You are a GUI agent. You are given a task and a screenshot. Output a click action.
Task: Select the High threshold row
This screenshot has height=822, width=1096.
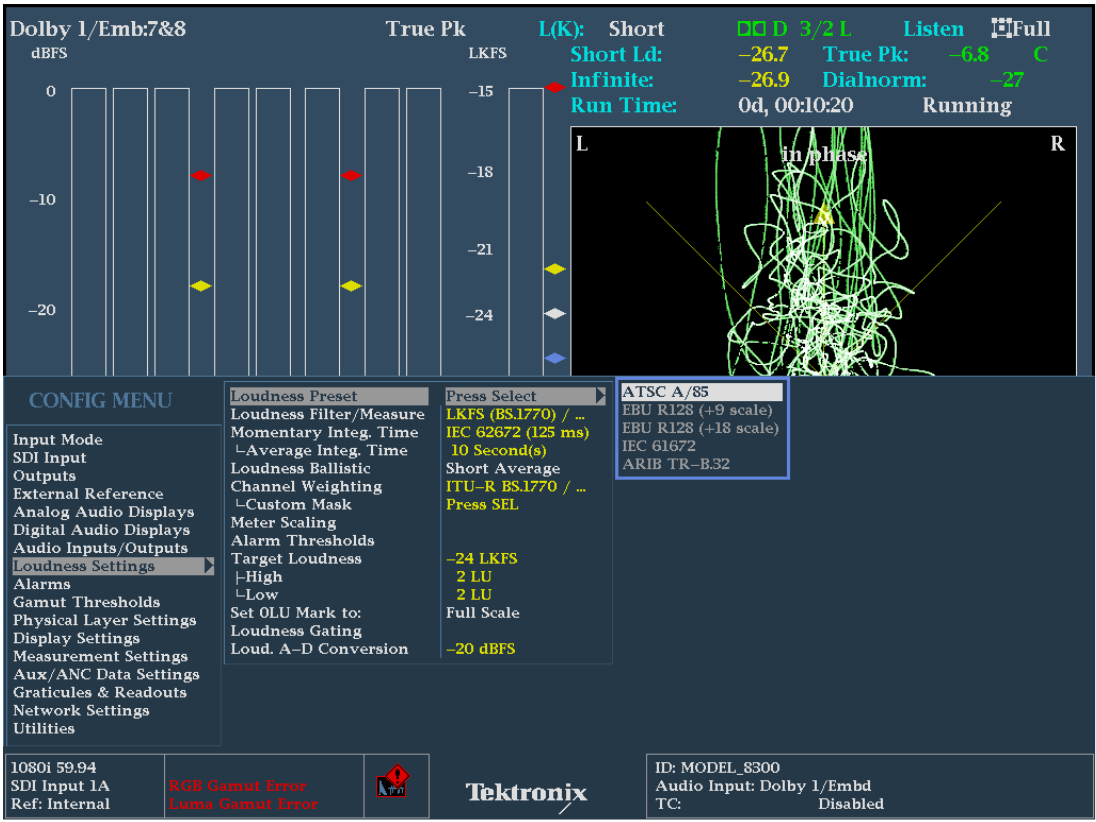259,577
